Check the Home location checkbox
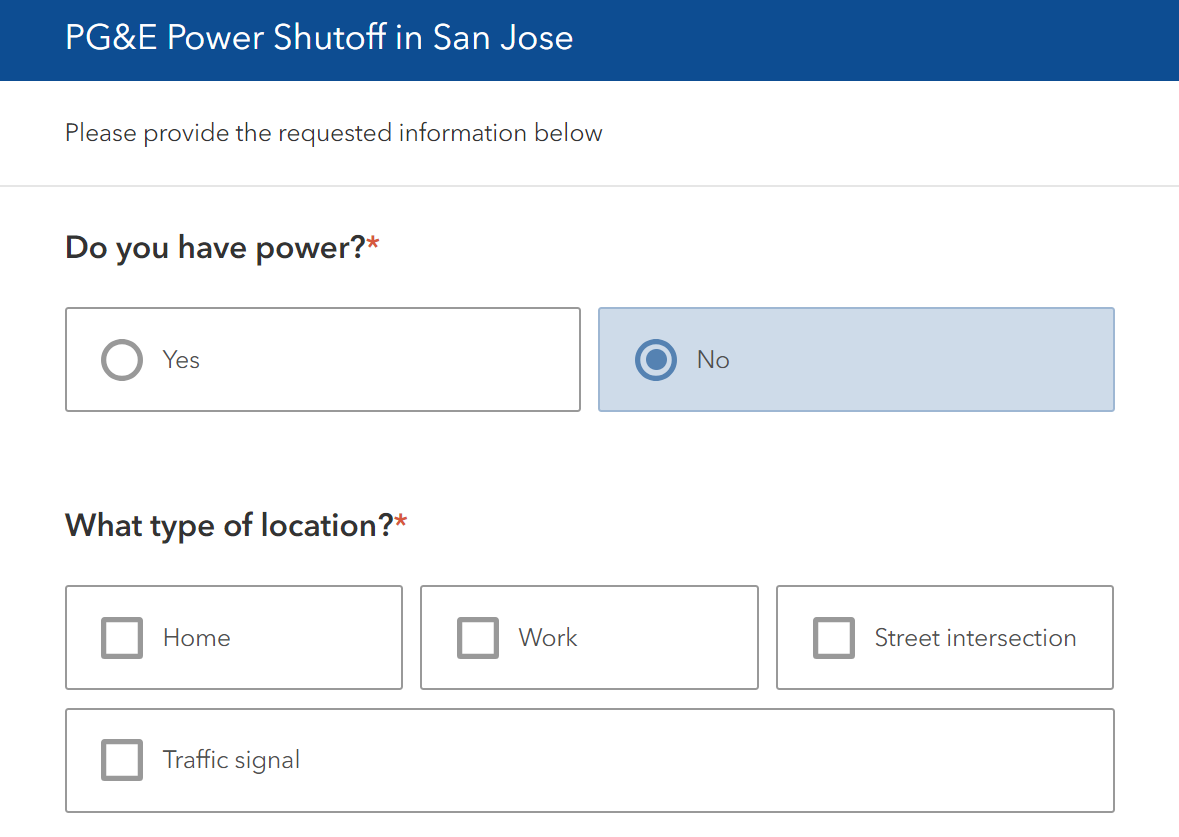Viewport: 1179px width, 837px height. (122, 638)
